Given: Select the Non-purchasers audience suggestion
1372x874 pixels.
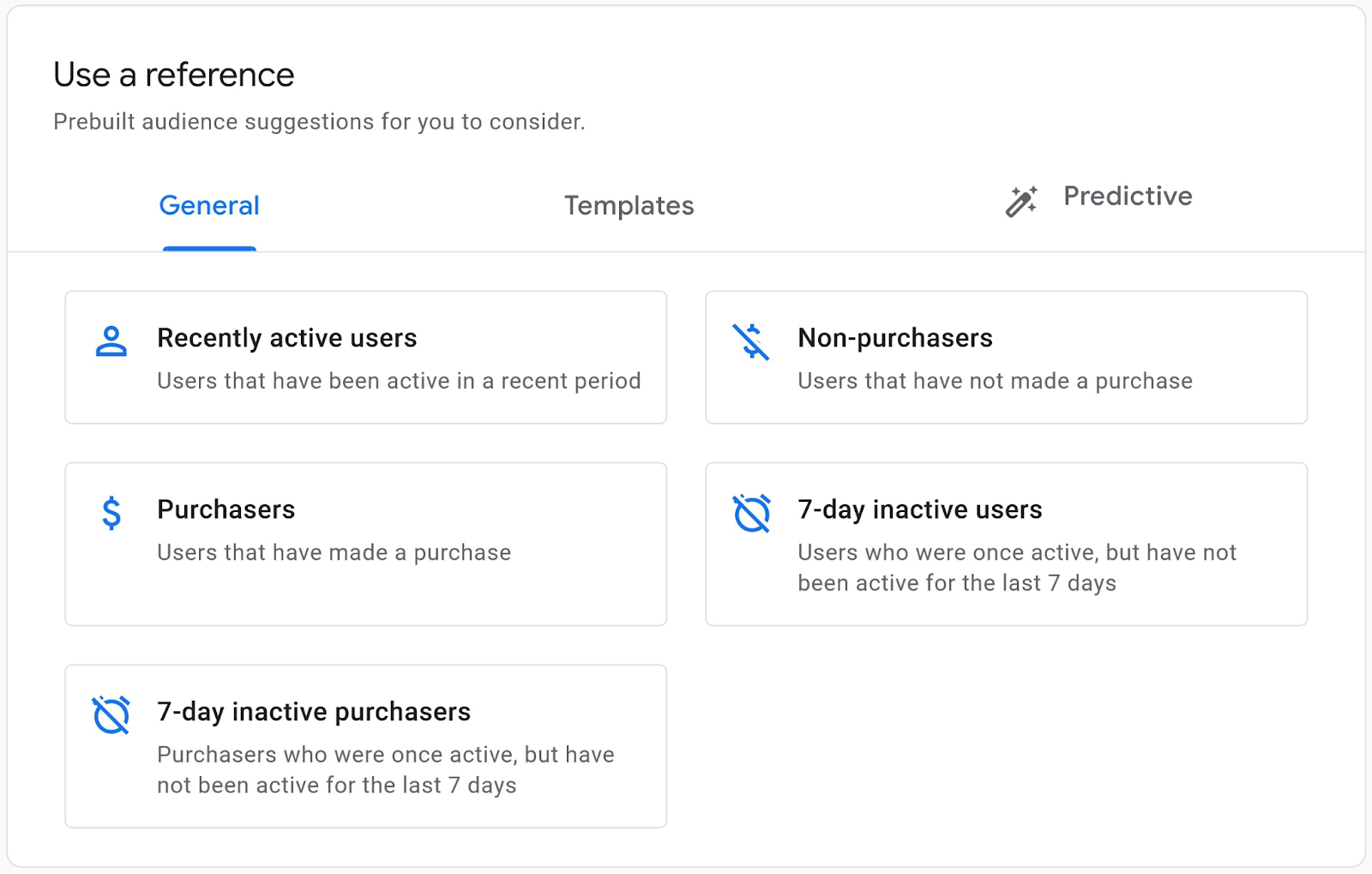Looking at the screenshot, I should (1005, 357).
